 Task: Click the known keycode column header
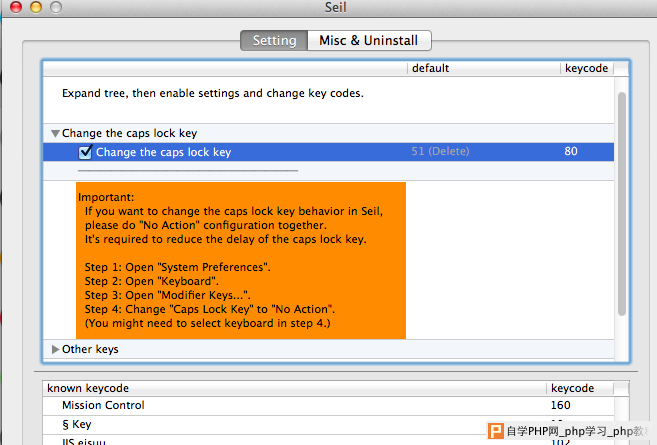tap(294, 388)
